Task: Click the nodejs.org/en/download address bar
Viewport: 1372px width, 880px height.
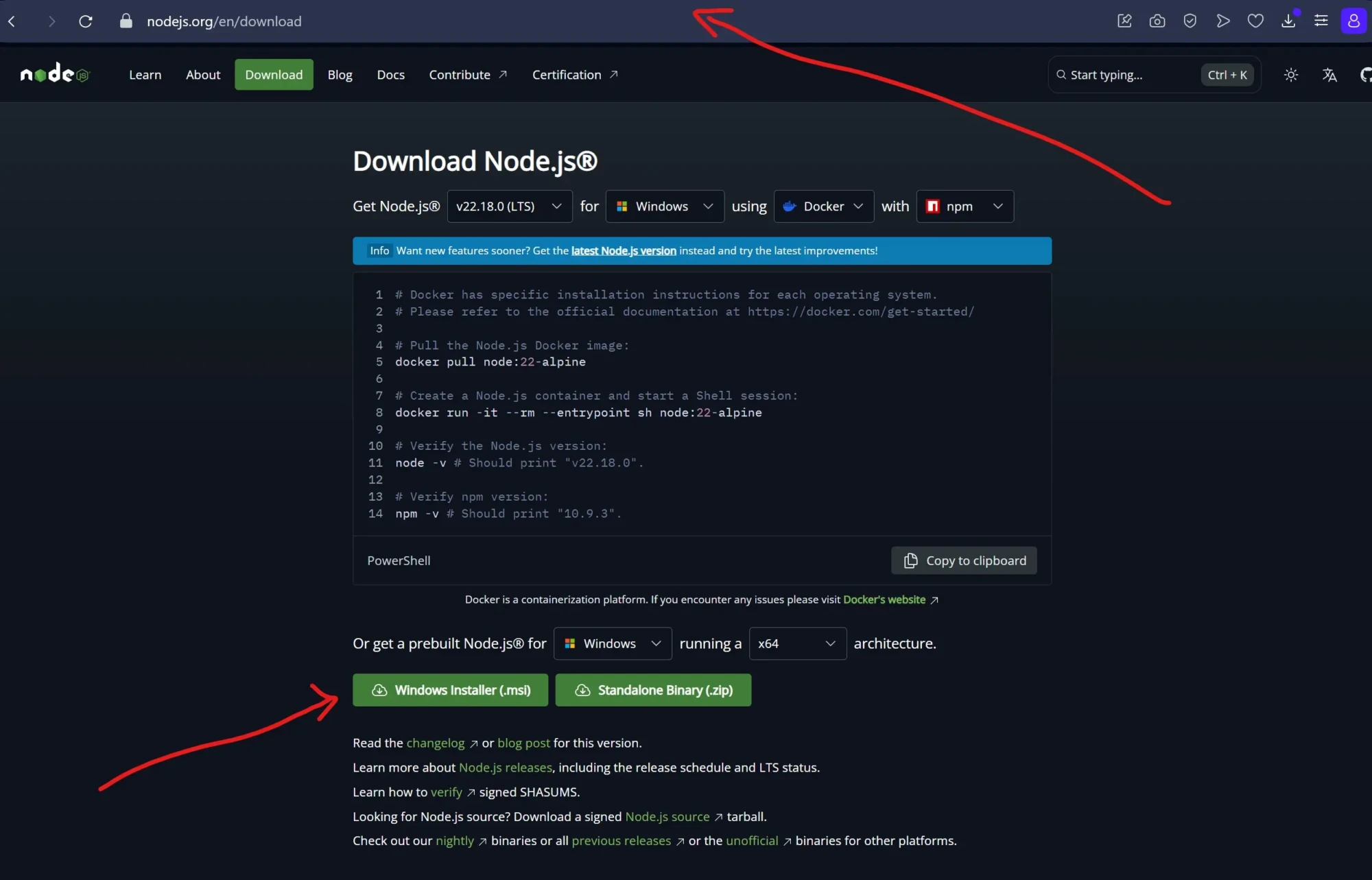Action: click(x=224, y=21)
